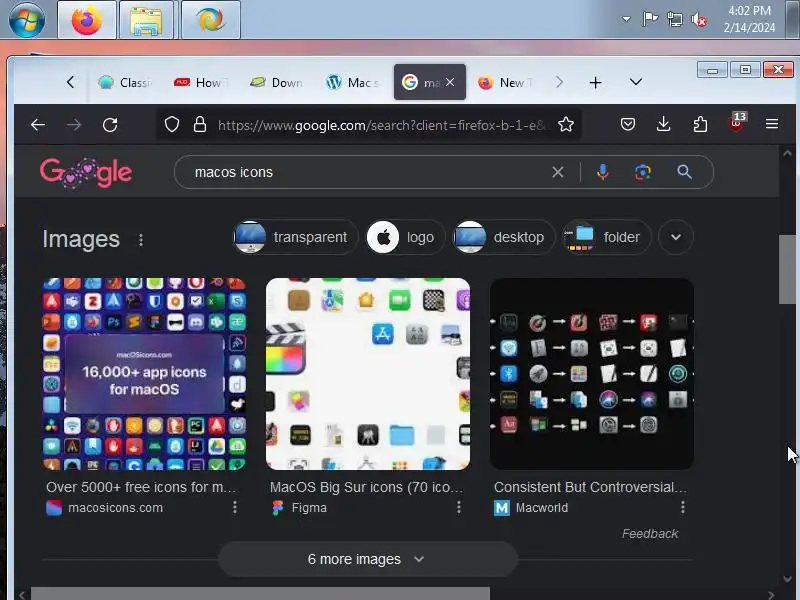This screenshot has width=800, height=600.
Task: Open Images section three-dot options
Action: (141, 239)
